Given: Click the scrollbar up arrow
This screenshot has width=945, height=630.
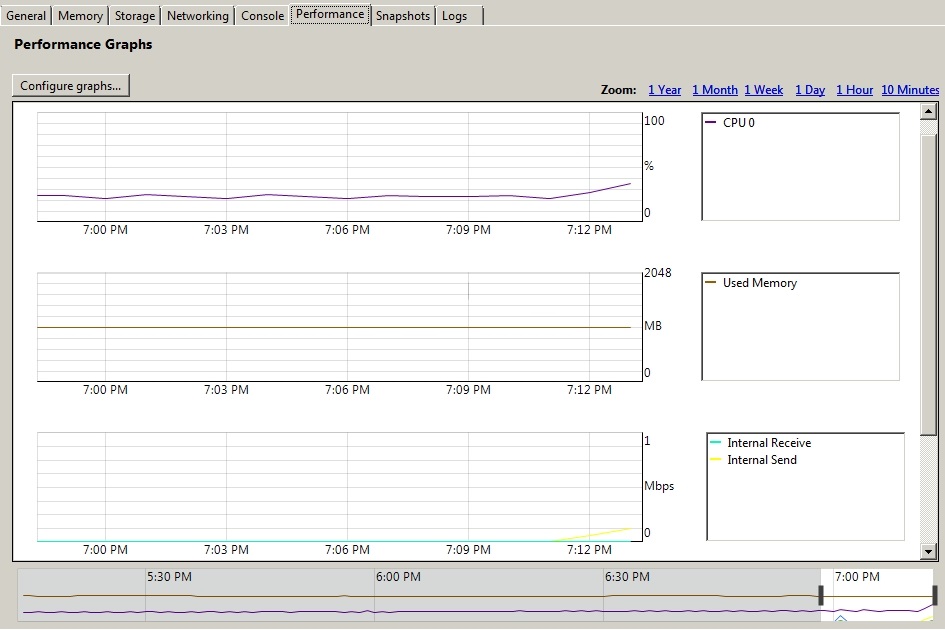Looking at the screenshot, I should pyautogui.click(x=928, y=112).
